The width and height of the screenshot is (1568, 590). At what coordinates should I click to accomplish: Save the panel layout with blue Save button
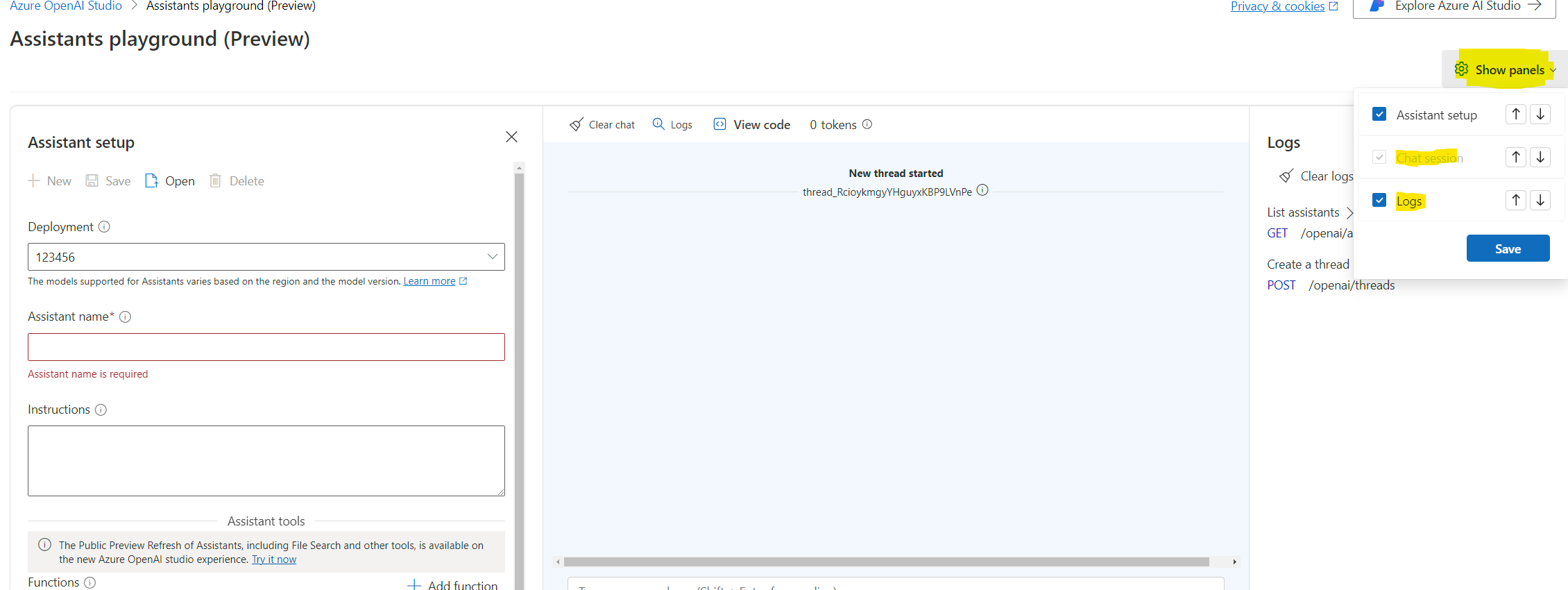pyautogui.click(x=1508, y=248)
